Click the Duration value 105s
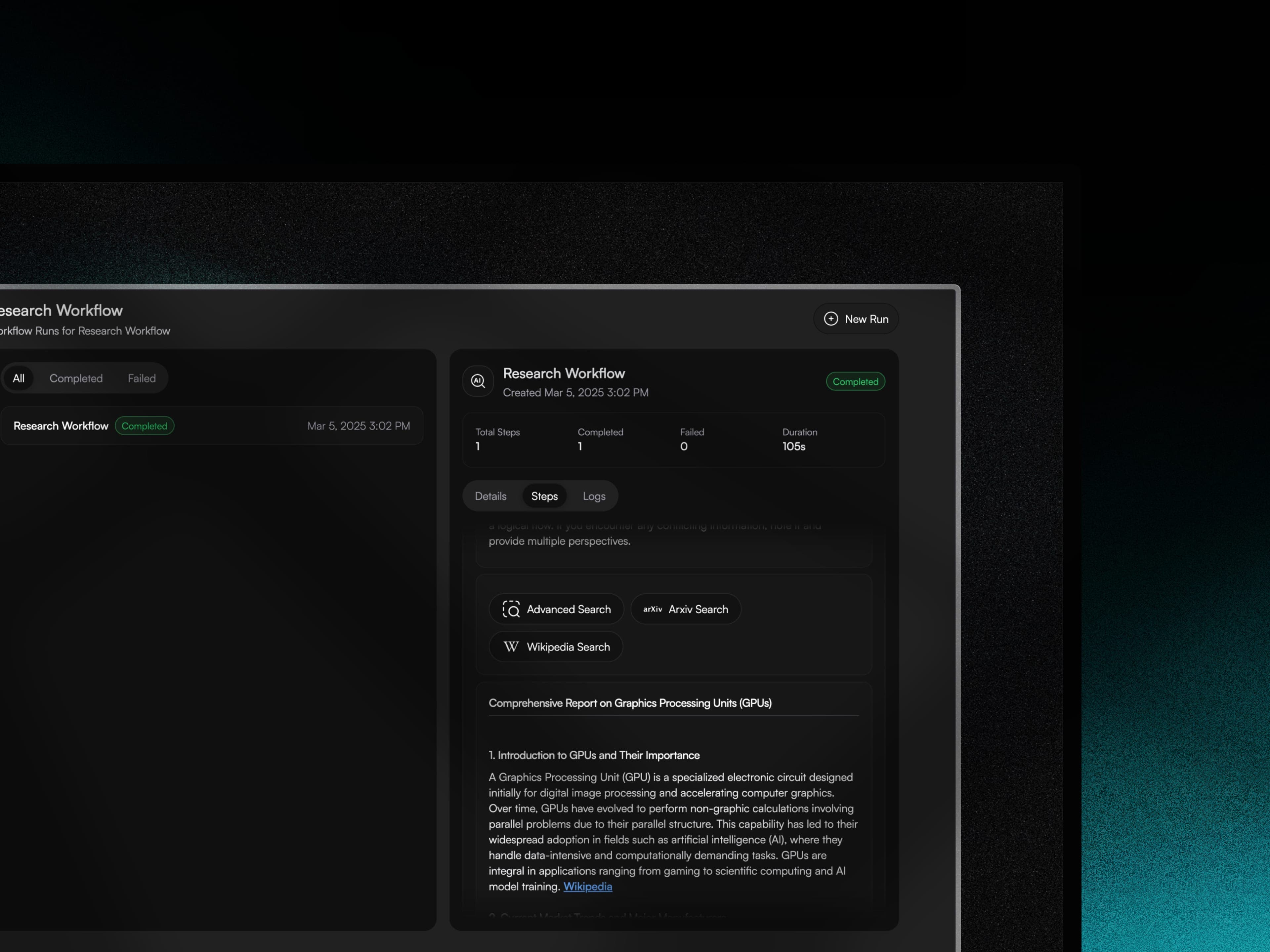Viewport: 1270px width, 952px height. 794,447
